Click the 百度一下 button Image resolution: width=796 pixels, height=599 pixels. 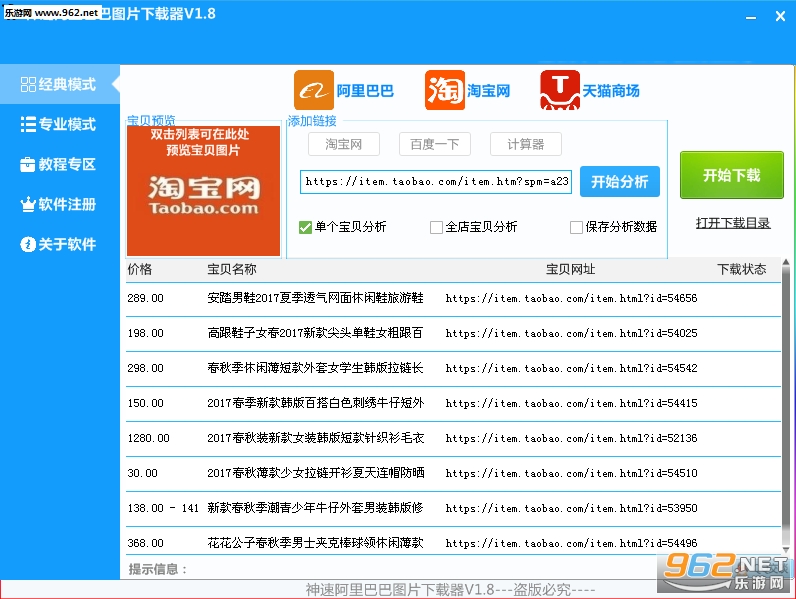(435, 144)
